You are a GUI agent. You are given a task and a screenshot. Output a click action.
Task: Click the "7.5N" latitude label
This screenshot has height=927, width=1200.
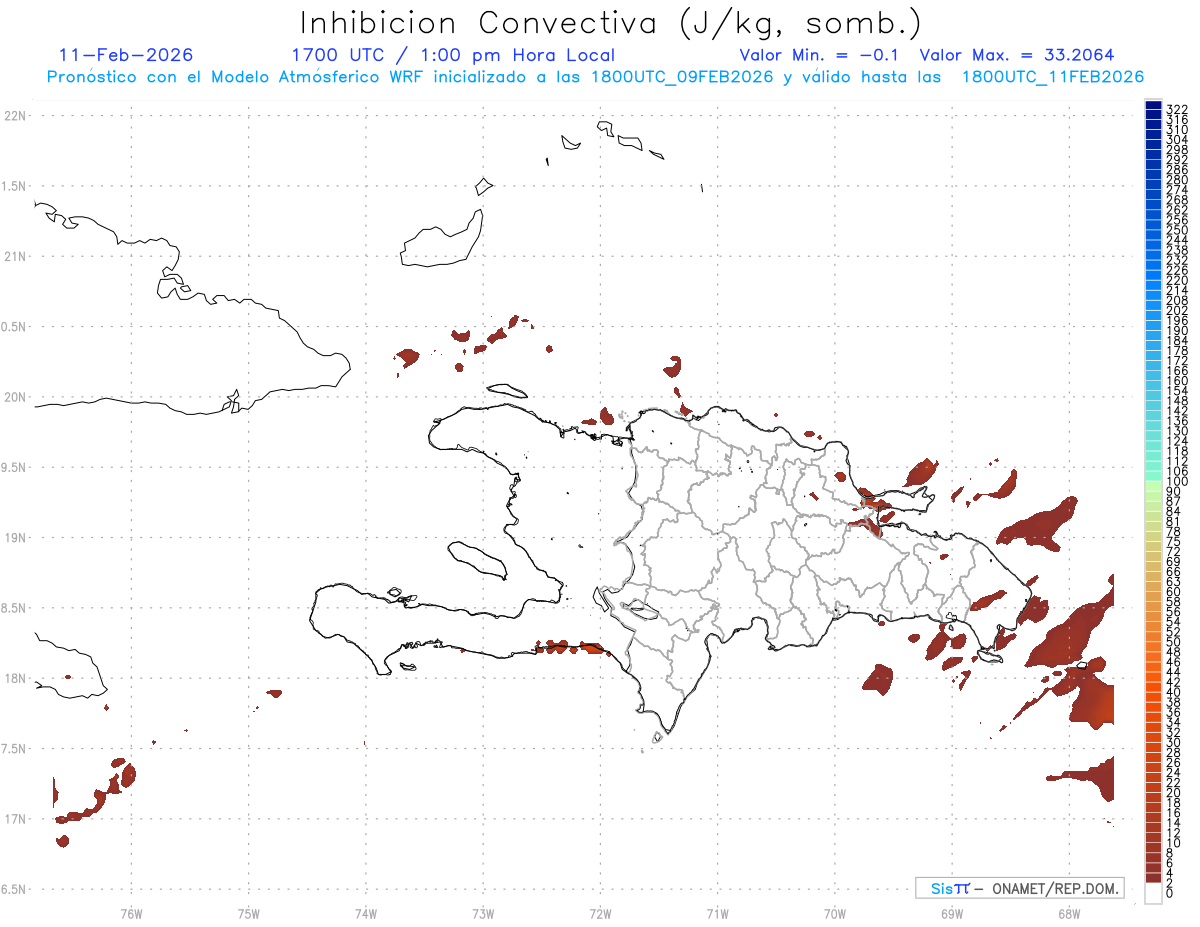14,748
